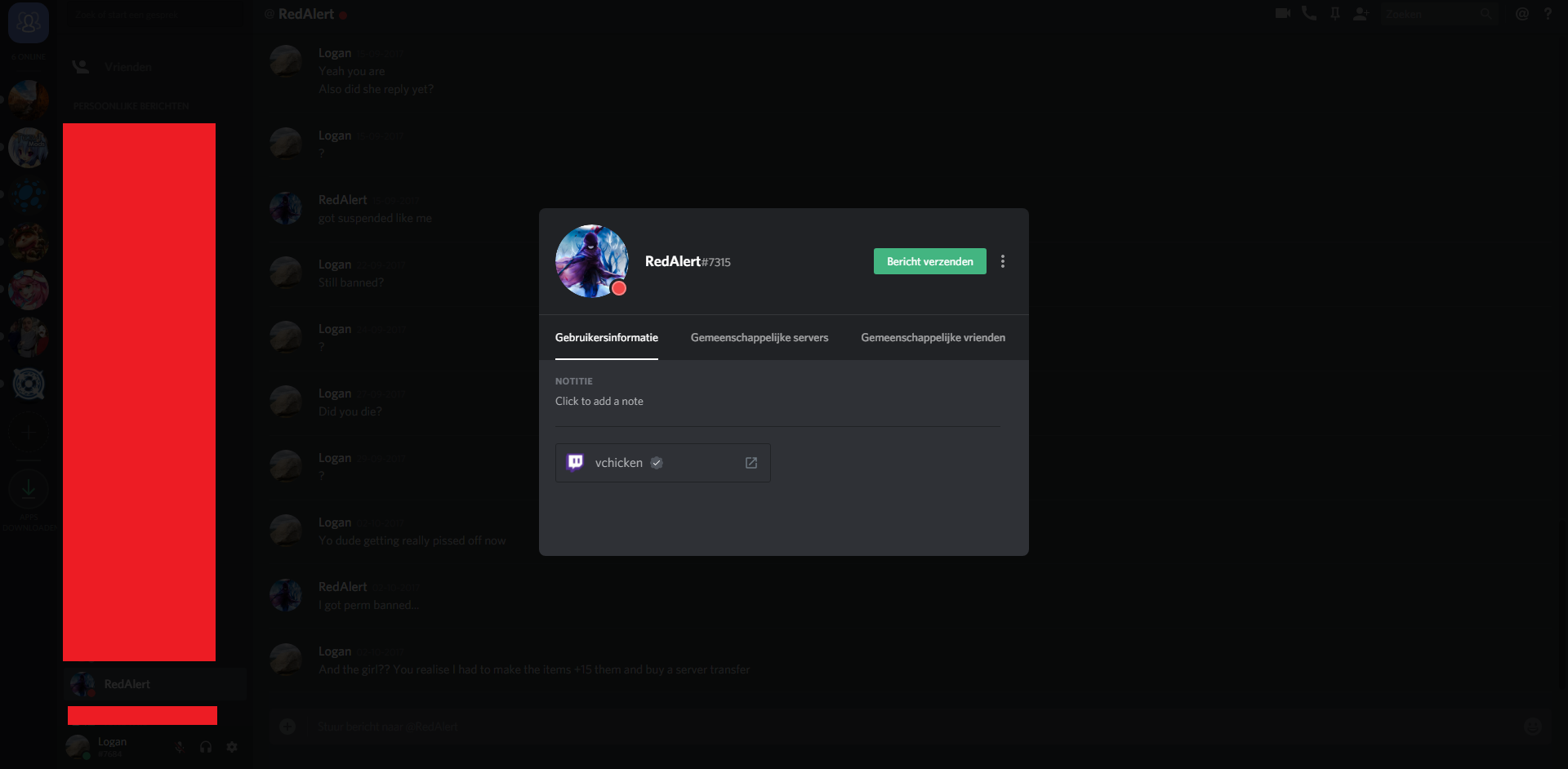
Task: Start a voice call
Action: (x=1309, y=14)
